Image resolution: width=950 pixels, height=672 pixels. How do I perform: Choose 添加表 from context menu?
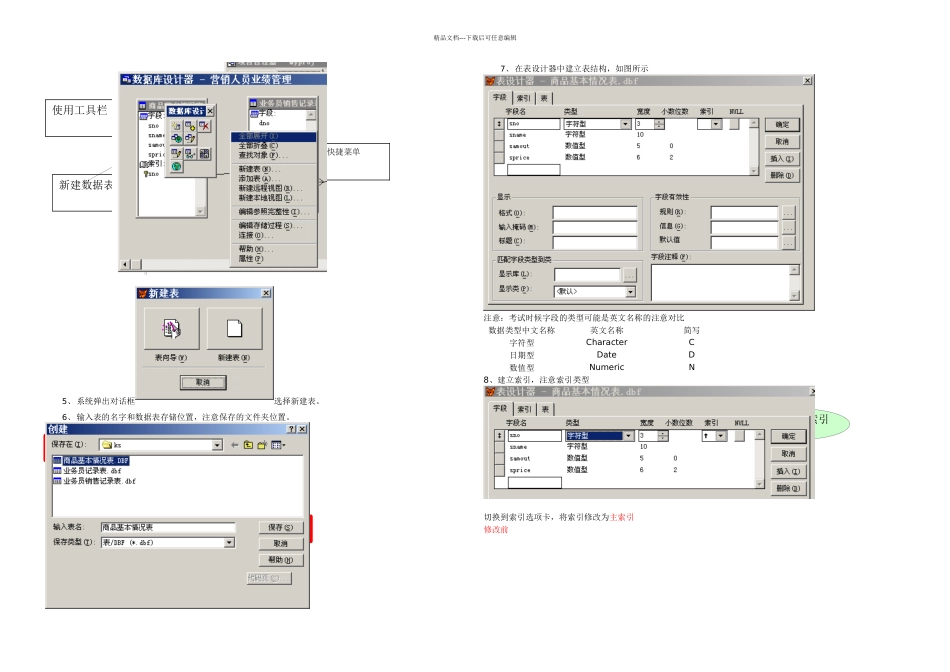tap(274, 179)
